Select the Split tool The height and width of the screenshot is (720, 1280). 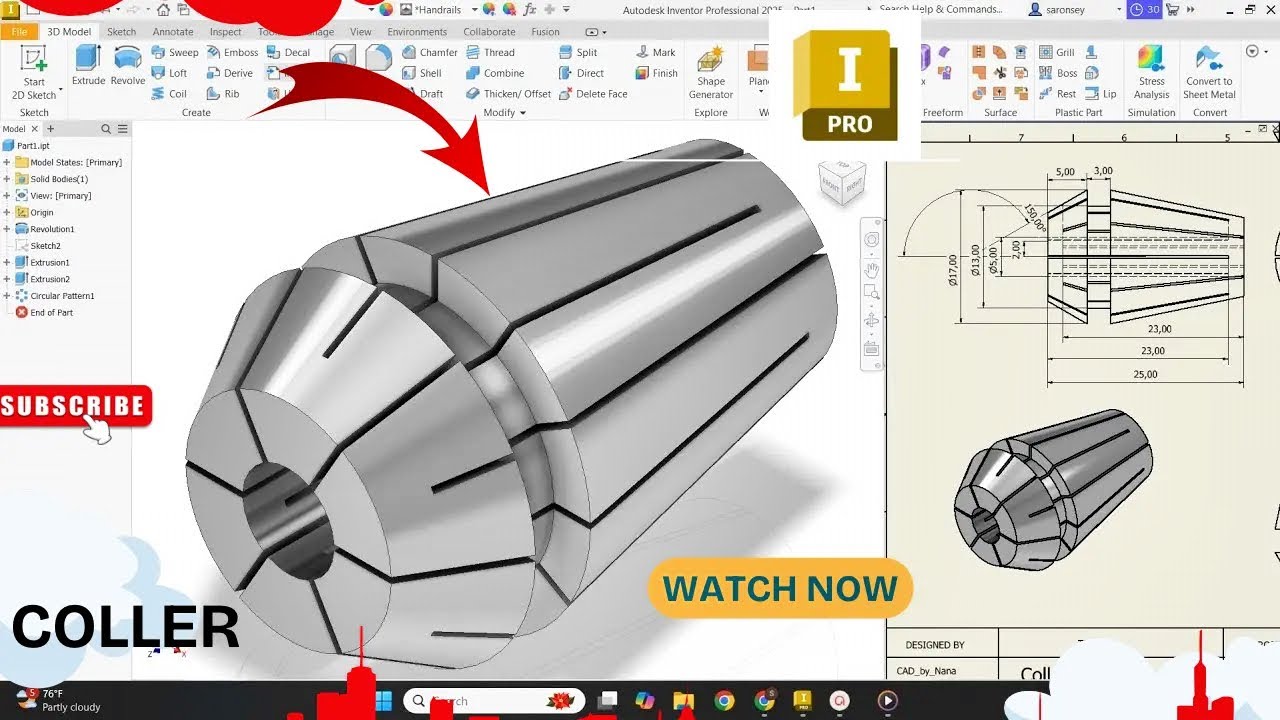[578, 52]
